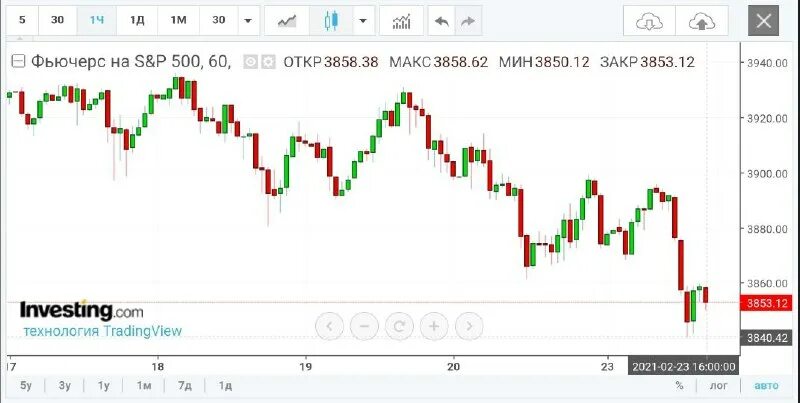Set the time range to 1y

pyautogui.click(x=104, y=386)
